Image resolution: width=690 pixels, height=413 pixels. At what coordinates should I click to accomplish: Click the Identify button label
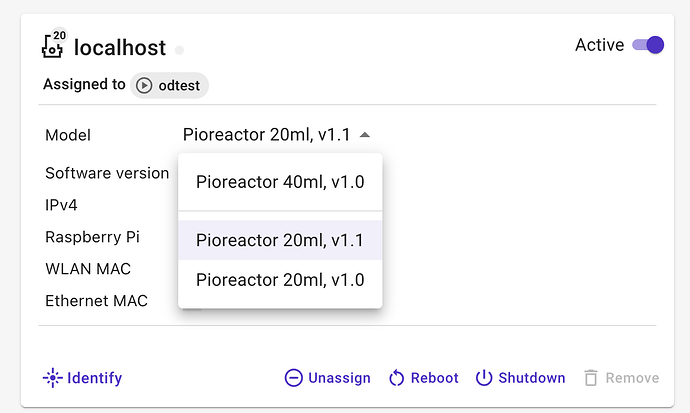coord(95,378)
